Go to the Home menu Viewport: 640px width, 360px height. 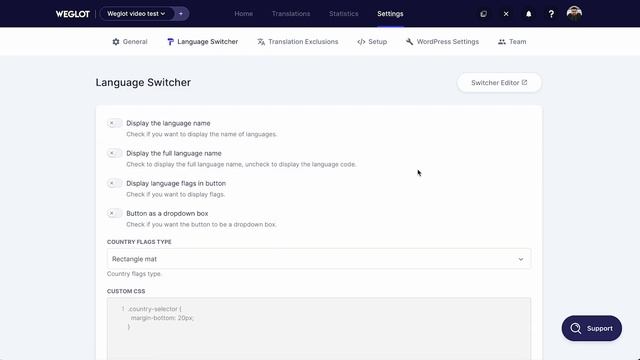(x=243, y=13)
